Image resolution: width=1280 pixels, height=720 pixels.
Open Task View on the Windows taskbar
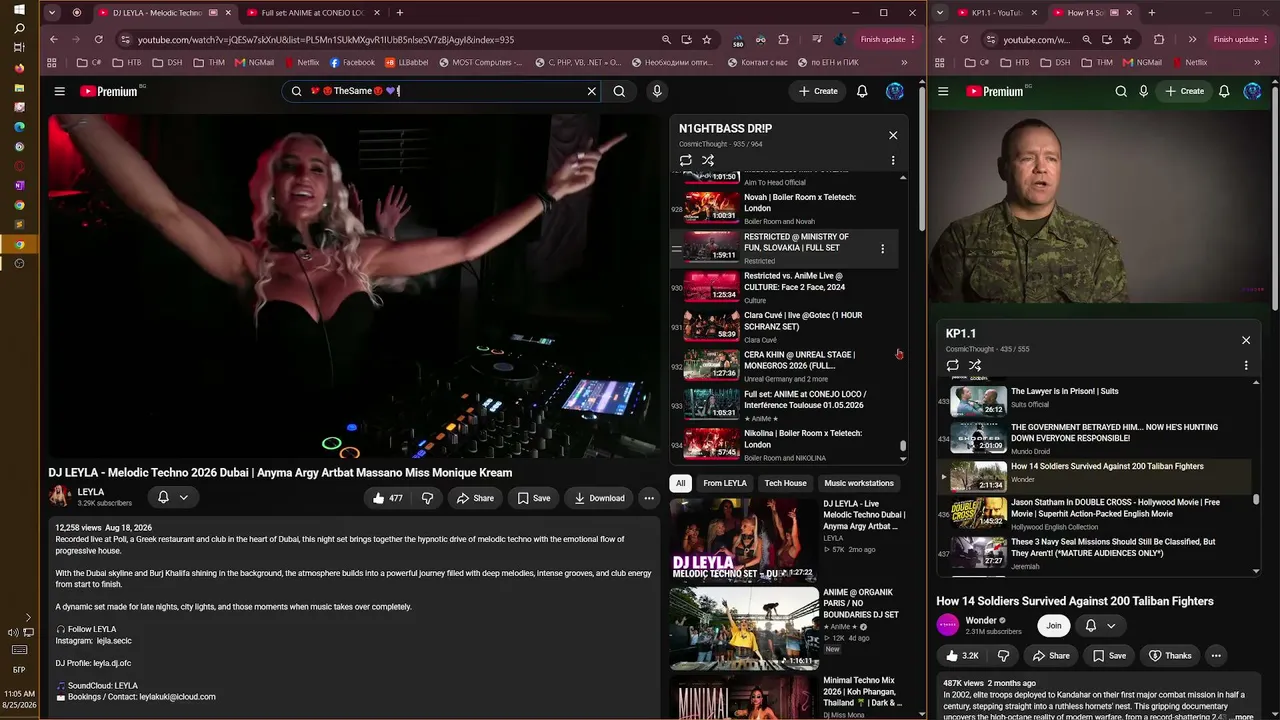(19, 48)
